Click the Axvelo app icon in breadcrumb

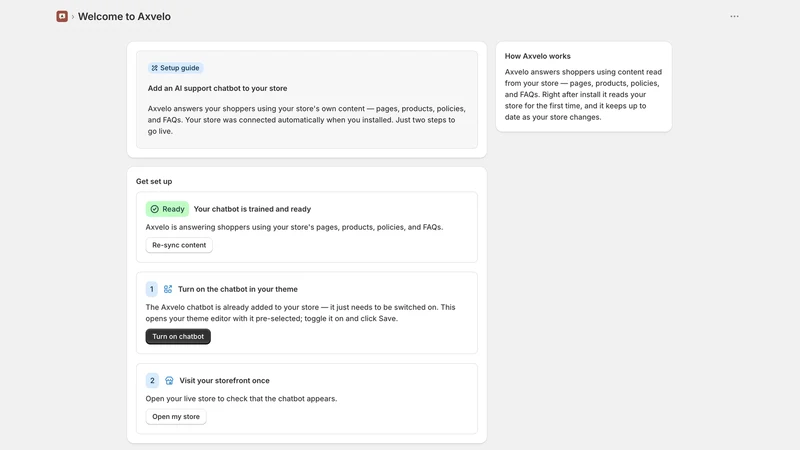point(62,16)
